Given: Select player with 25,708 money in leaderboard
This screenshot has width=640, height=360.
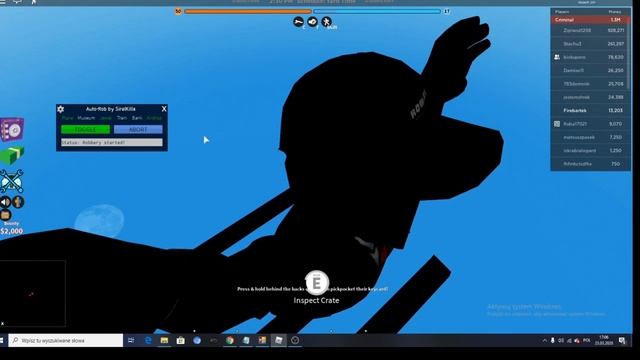Looking at the screenshot, I should point(590,84).
